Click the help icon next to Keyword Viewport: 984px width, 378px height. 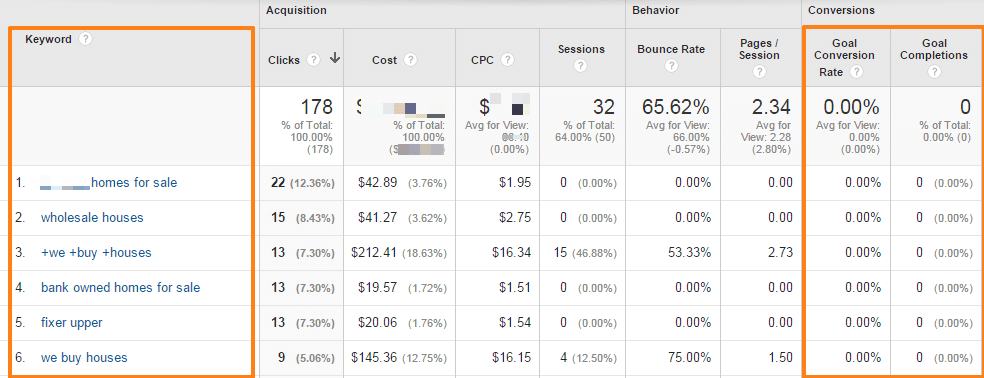click(x=86, y=39)
